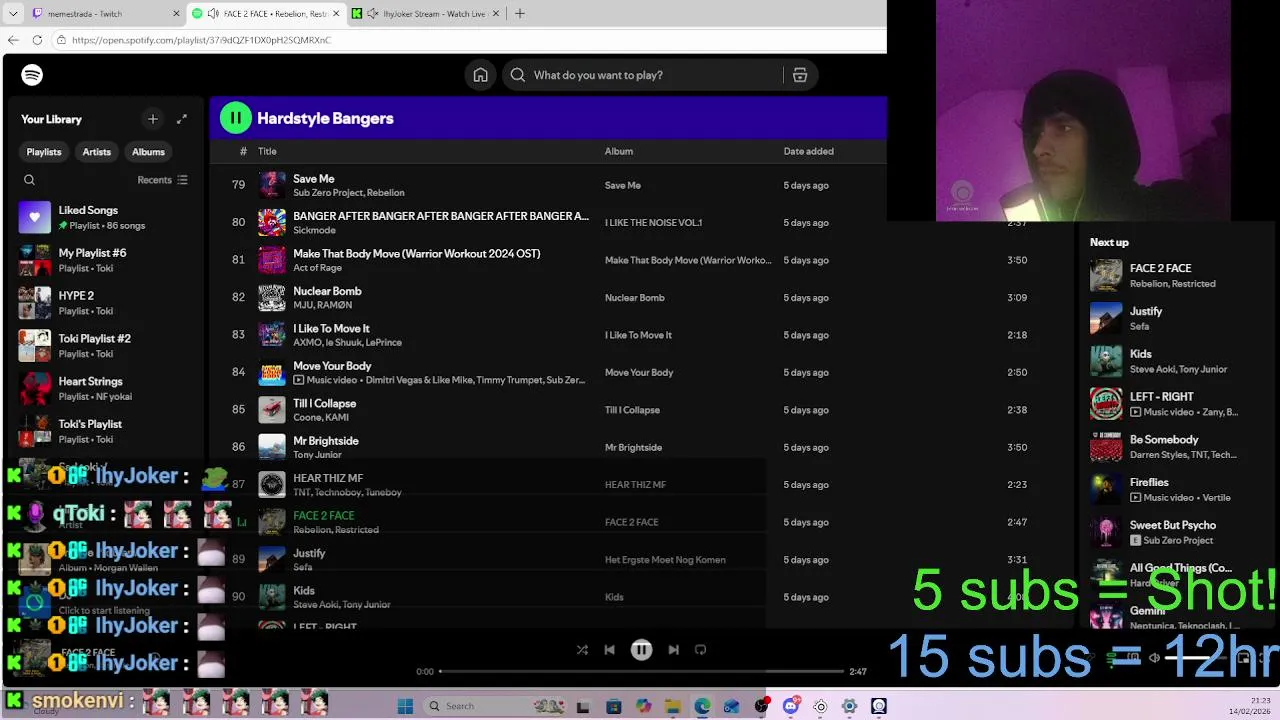Screen dimensions: 1280x720
Task: Open Toki Playlist #2
Action: click(x=105, y=346)
